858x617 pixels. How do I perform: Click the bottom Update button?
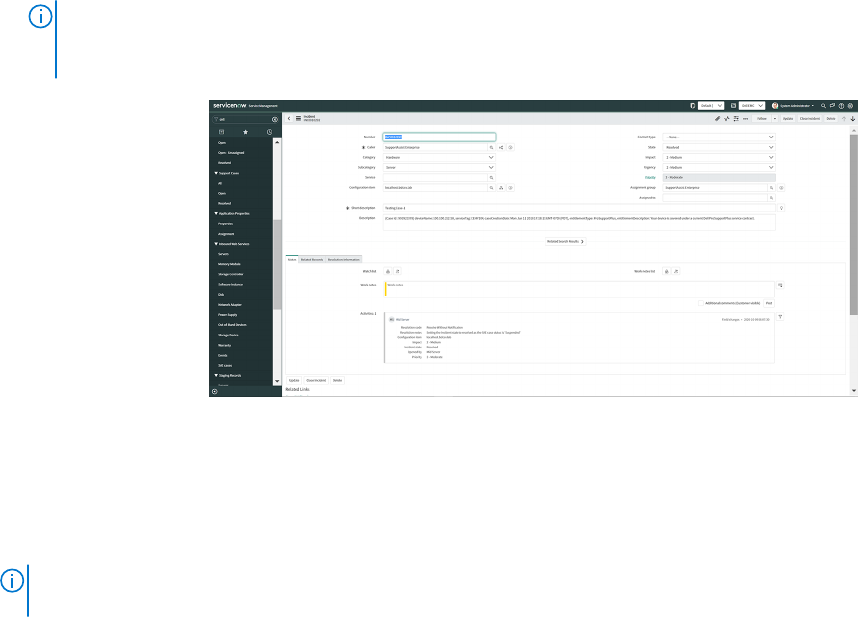point(294,380)
